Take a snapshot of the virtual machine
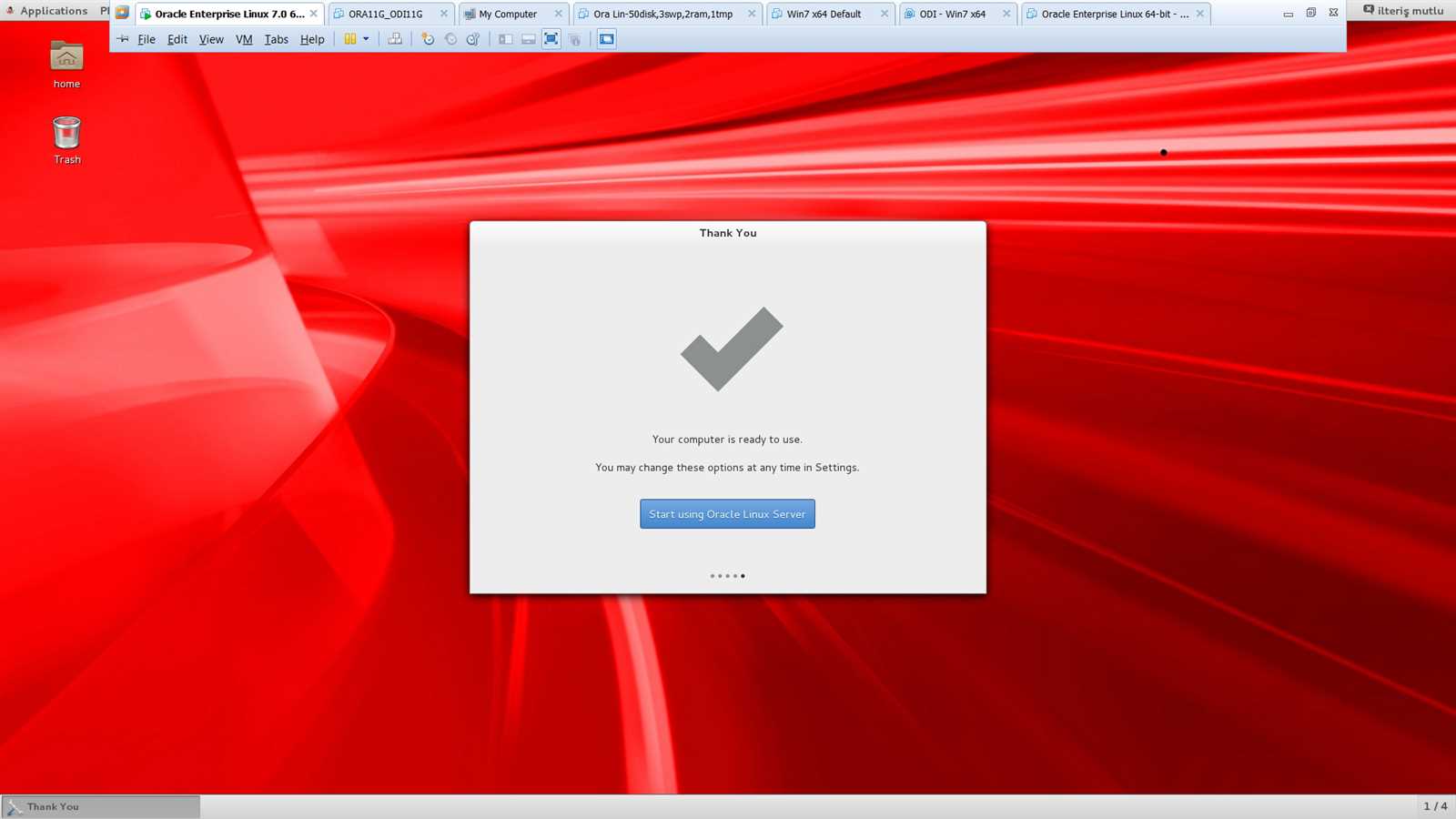 (428, 39)
